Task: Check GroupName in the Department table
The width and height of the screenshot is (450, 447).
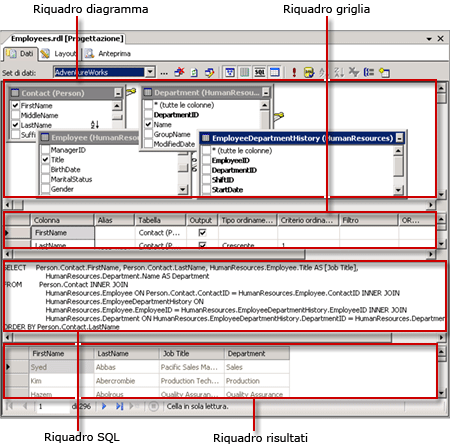Action: tap(148, 134)
